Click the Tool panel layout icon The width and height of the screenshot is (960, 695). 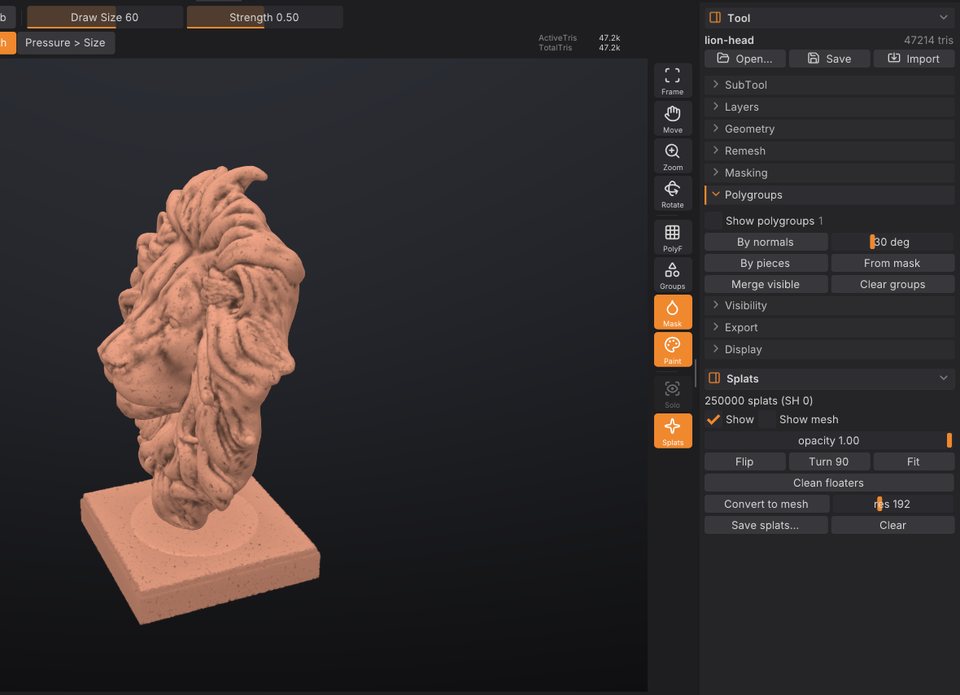click(714, 18)
